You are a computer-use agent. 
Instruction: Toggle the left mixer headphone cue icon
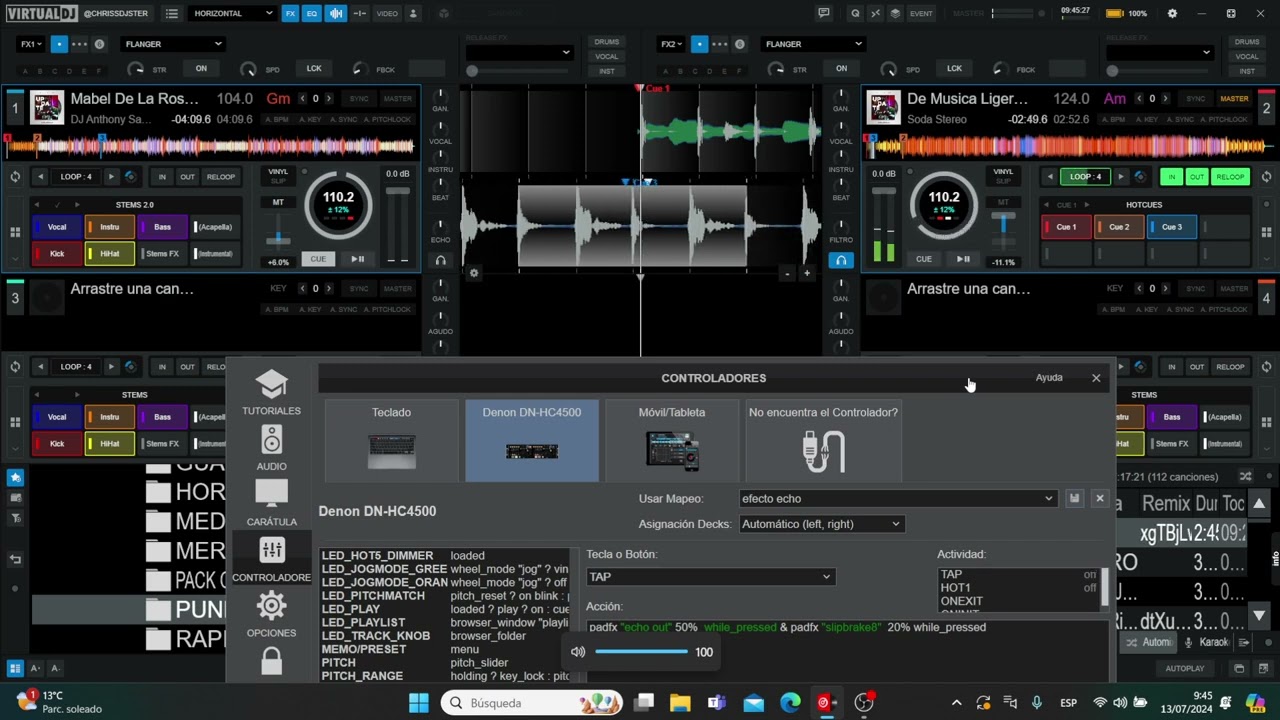point(440,261)
